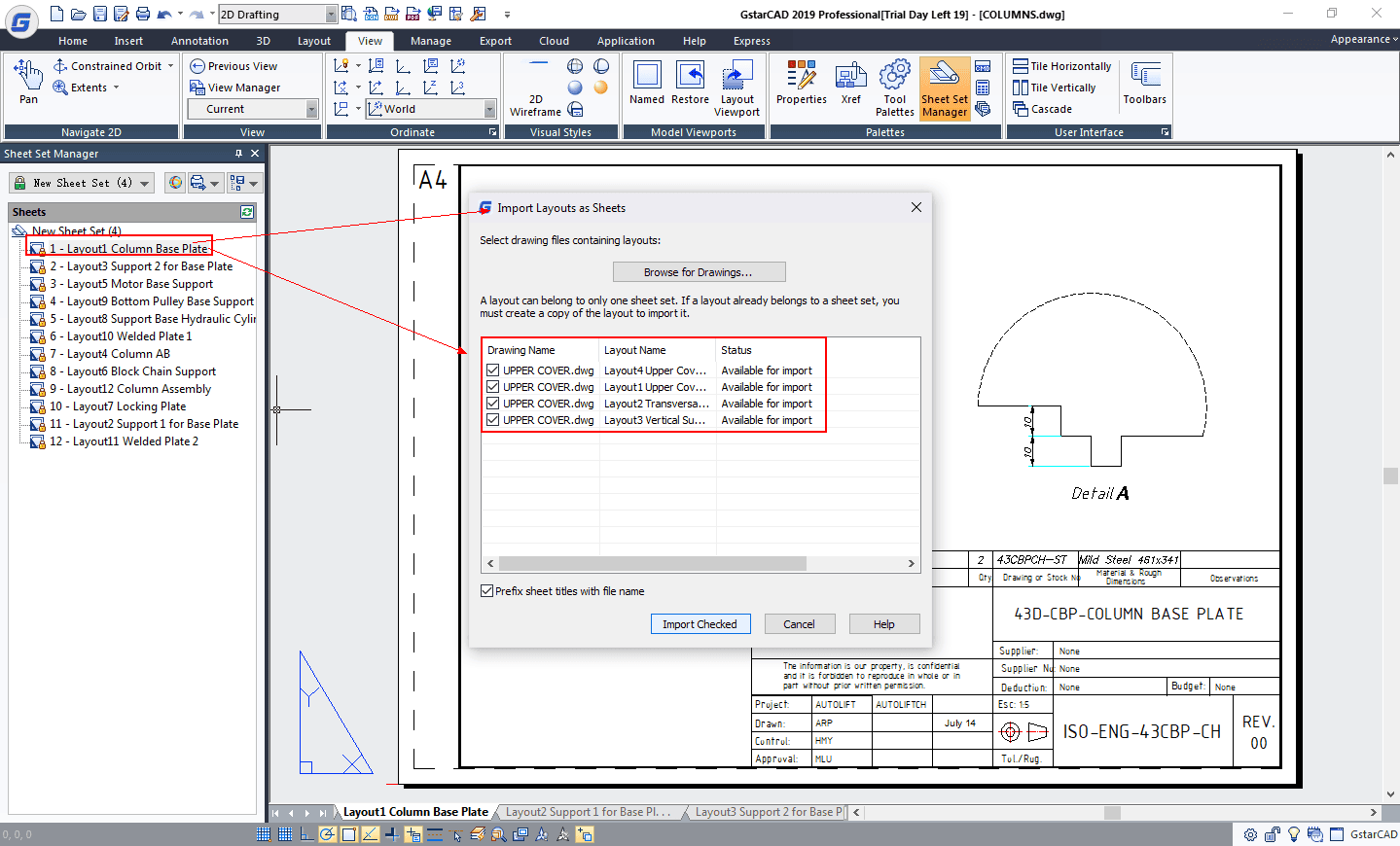Viewport: 1400px width, 846px height.
Task: Click right arrow of layouts list scrollbar
Action: click(x=911, y=564)
